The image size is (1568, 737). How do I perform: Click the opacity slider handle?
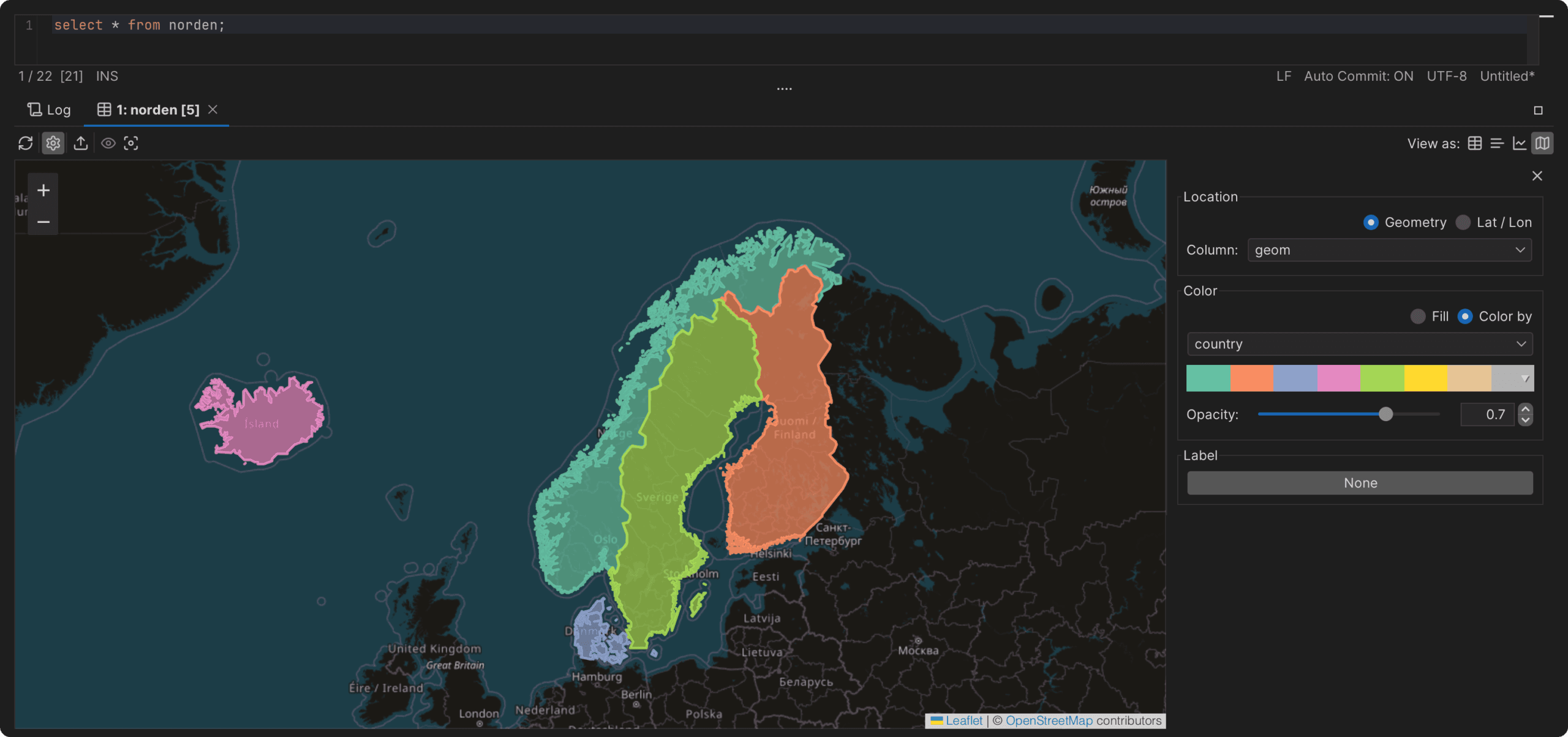point(1385,414)
